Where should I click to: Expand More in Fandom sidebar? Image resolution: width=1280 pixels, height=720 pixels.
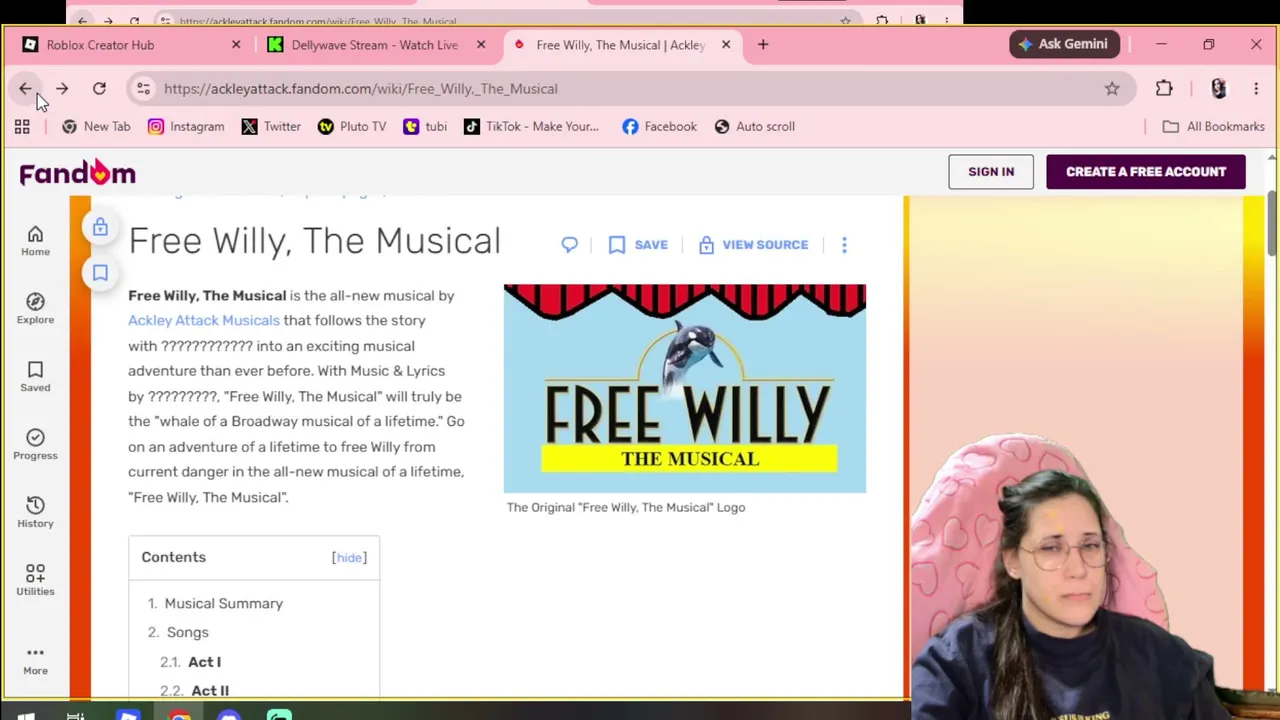pos(35,660)
